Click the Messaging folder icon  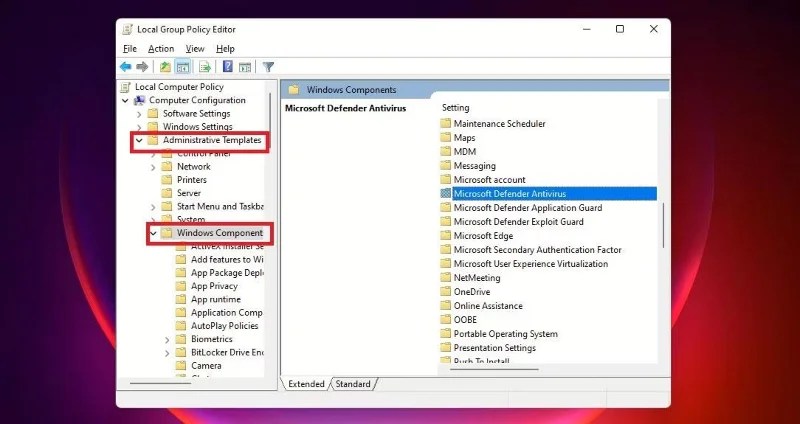(446, 166)
